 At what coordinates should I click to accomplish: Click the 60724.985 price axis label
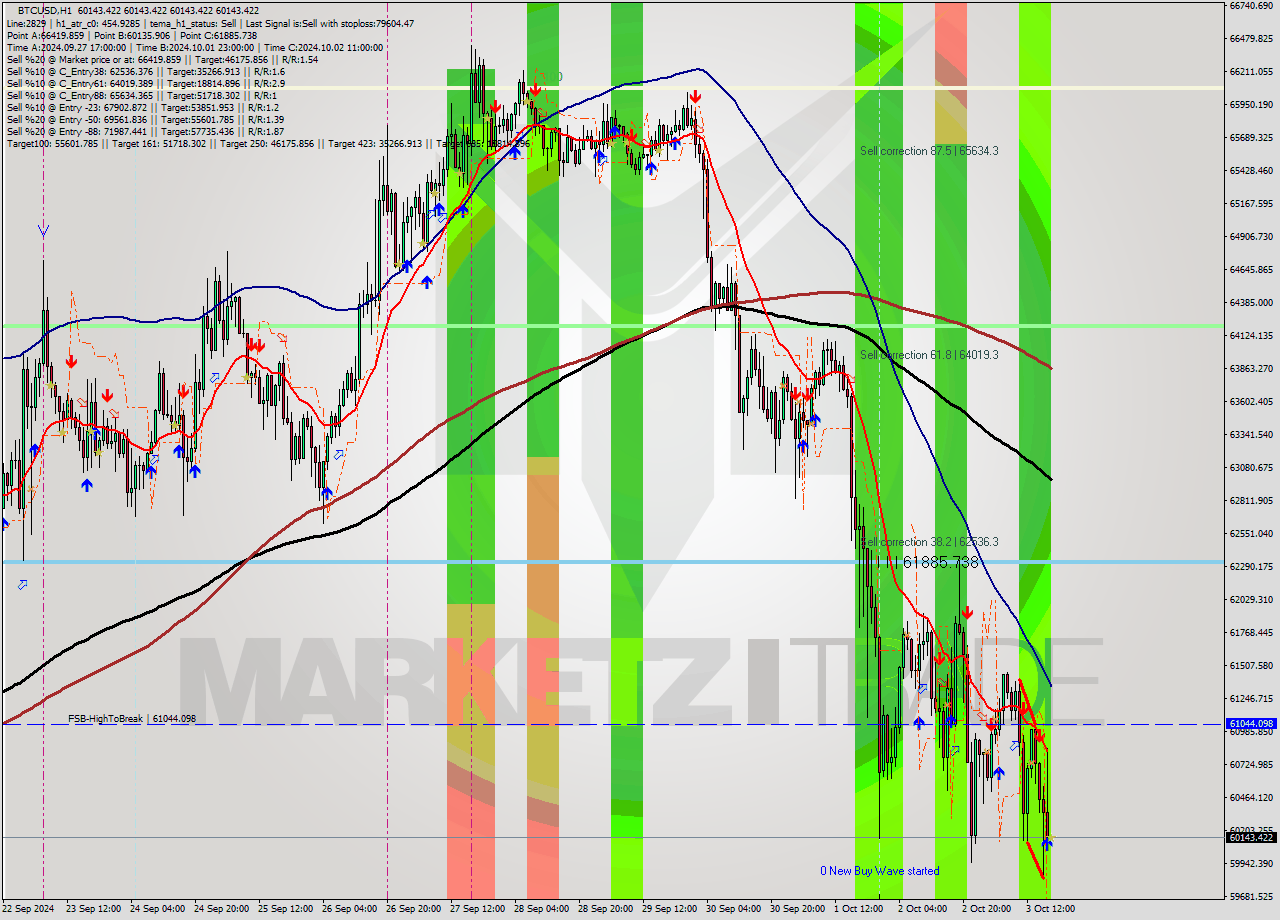pyautogui.click(x=1251, y=764)
